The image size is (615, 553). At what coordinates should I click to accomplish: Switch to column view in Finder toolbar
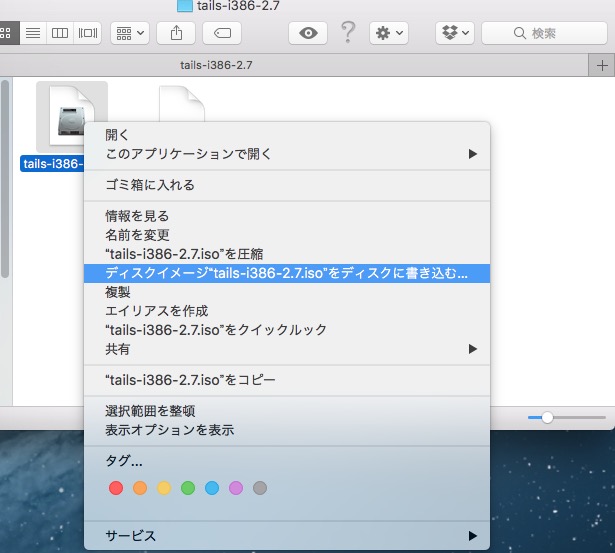(x=60, y=33)
